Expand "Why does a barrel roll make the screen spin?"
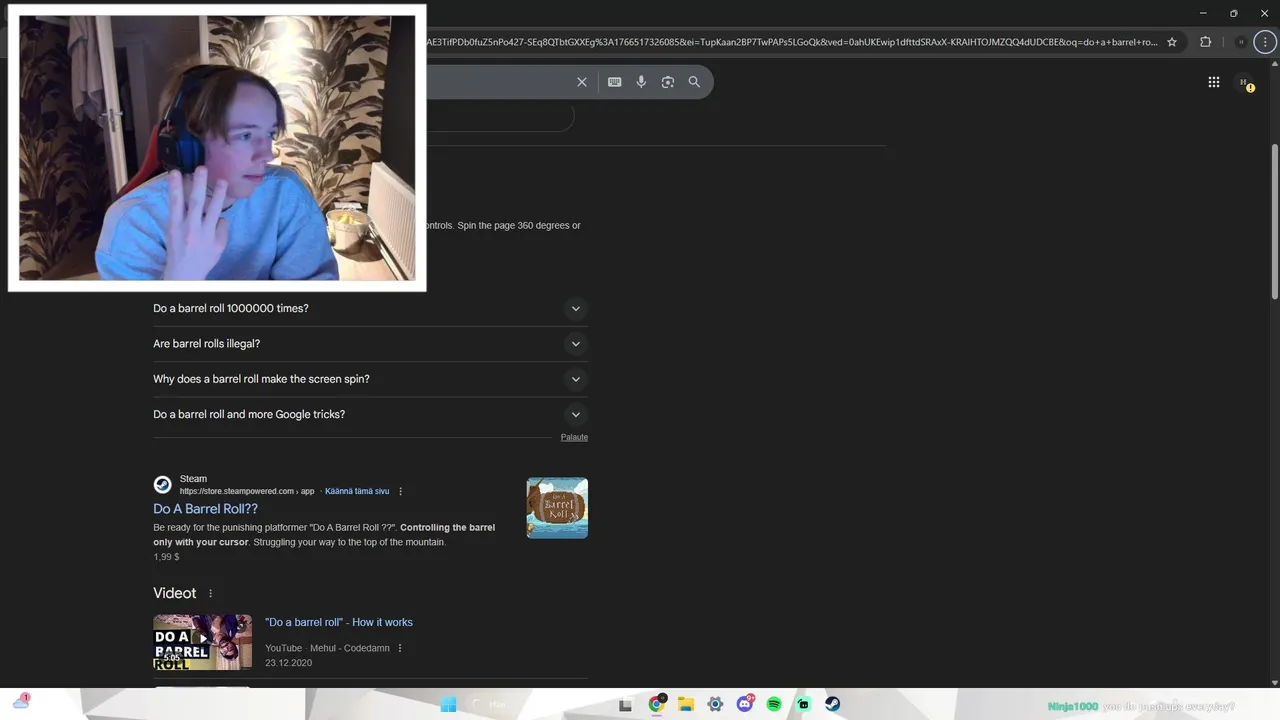The image size is (1280, 720). pyautogui.click(x=370, y=379)
